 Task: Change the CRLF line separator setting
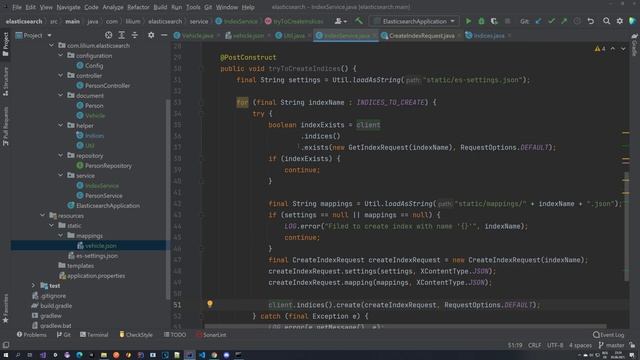[x=534, y=345]
